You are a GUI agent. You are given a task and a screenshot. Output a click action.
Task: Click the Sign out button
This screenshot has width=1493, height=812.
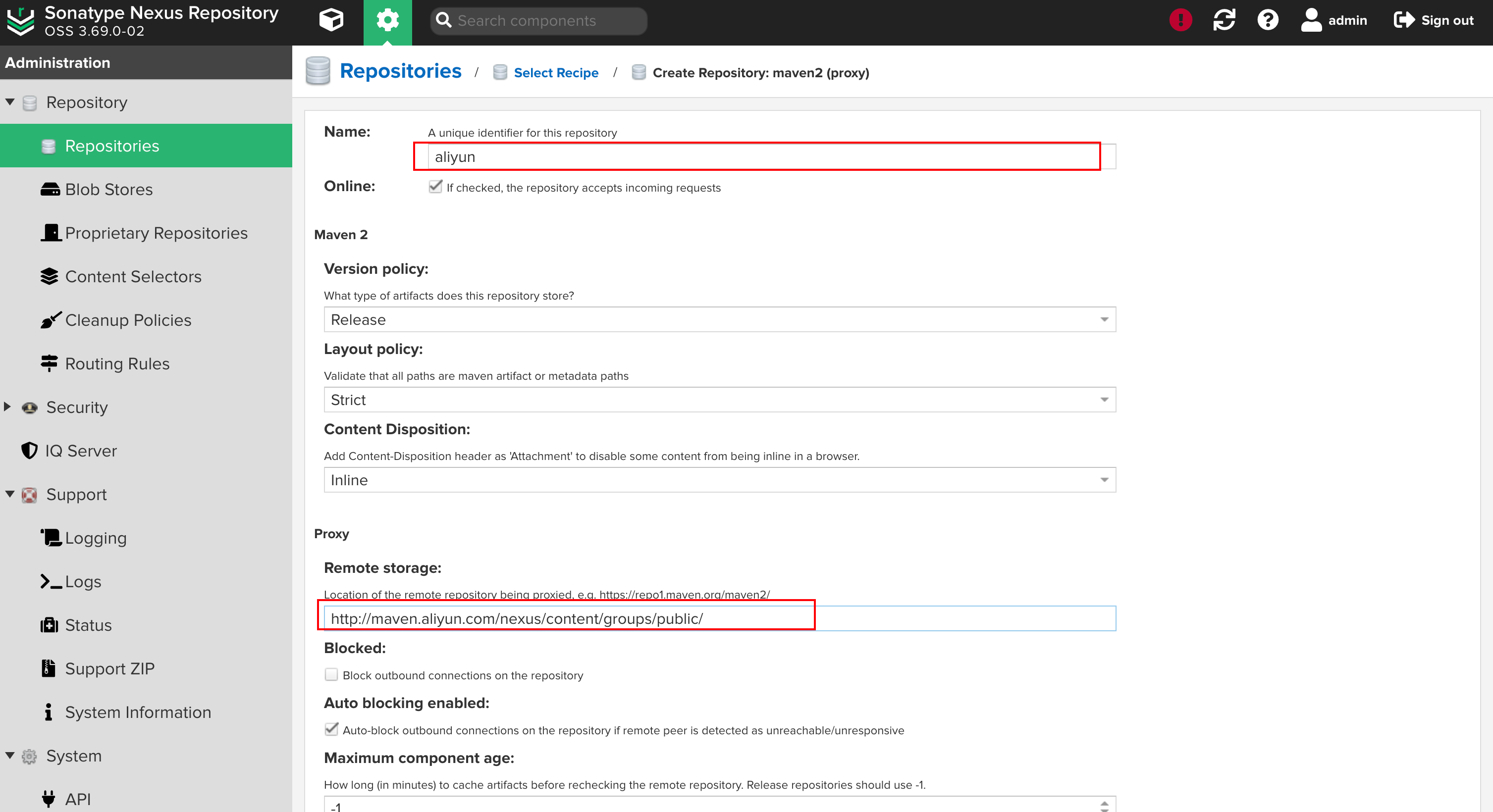(1433, 20)
